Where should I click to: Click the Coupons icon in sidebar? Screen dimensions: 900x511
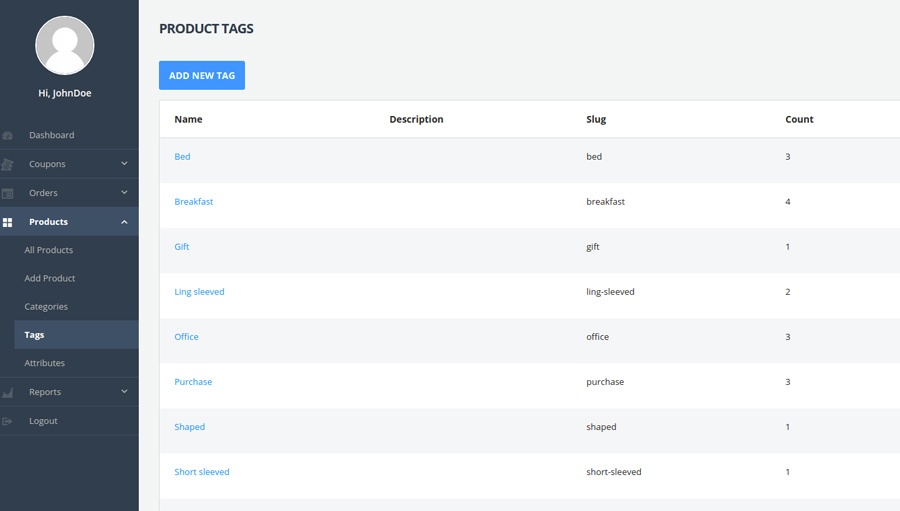tap(7, 164)
